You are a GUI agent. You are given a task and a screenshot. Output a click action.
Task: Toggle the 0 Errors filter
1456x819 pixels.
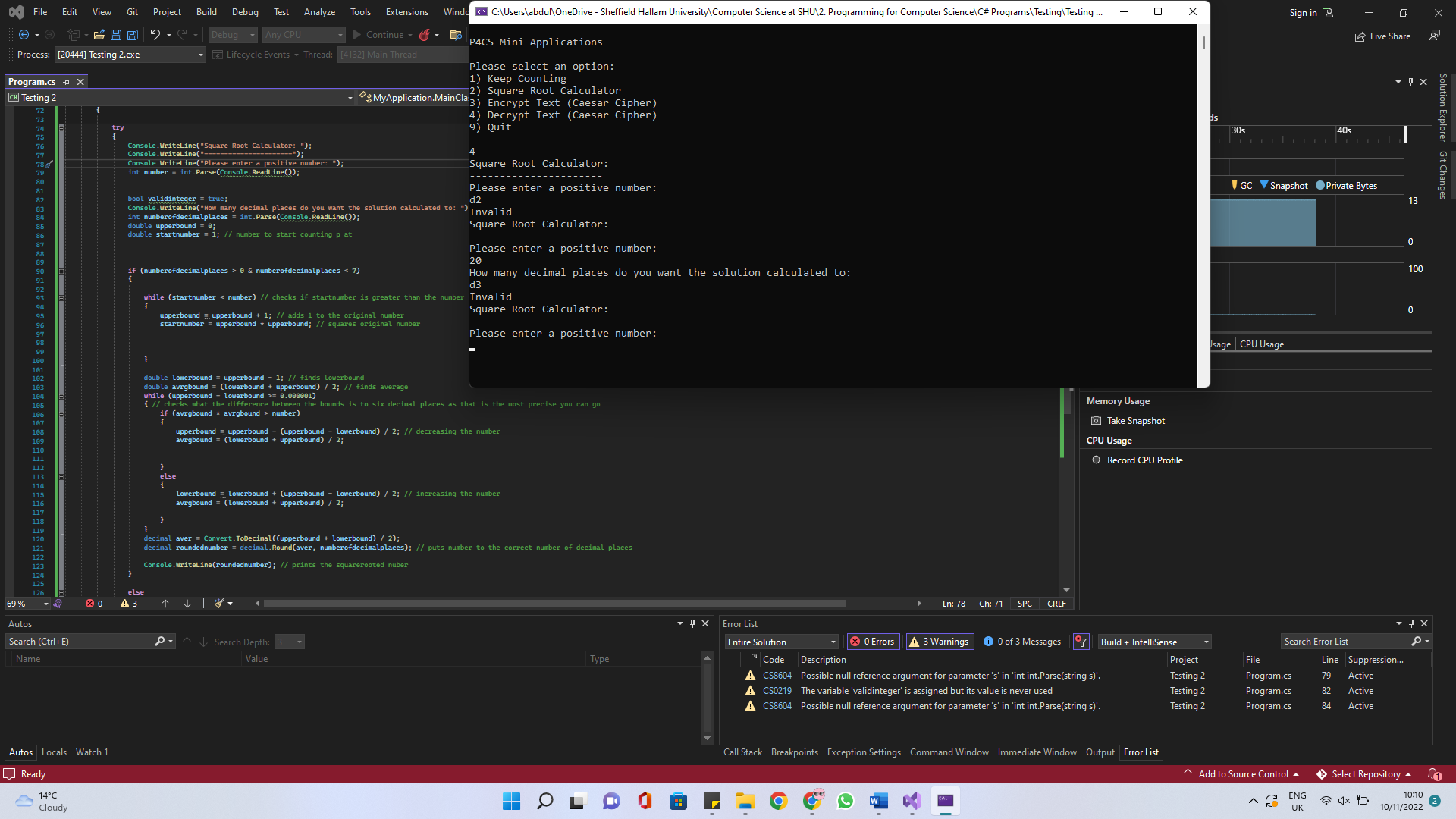coord(873,642)
